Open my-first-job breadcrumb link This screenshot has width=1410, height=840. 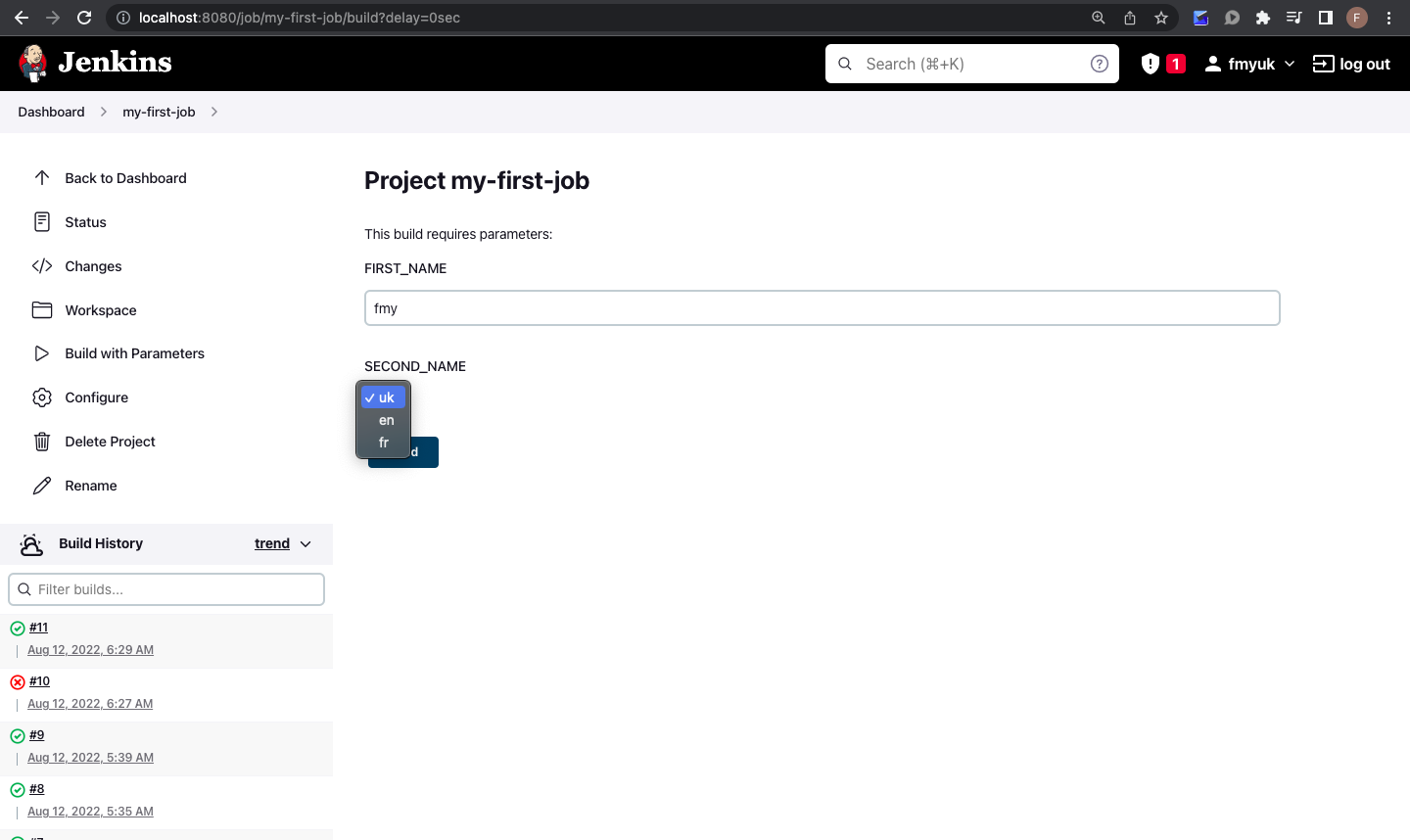point(159,112)
